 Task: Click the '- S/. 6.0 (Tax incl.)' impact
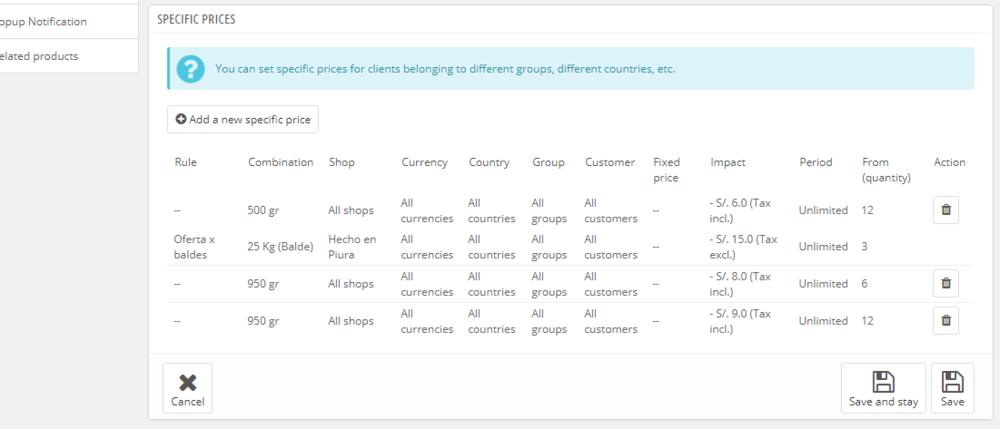[740, 210]
